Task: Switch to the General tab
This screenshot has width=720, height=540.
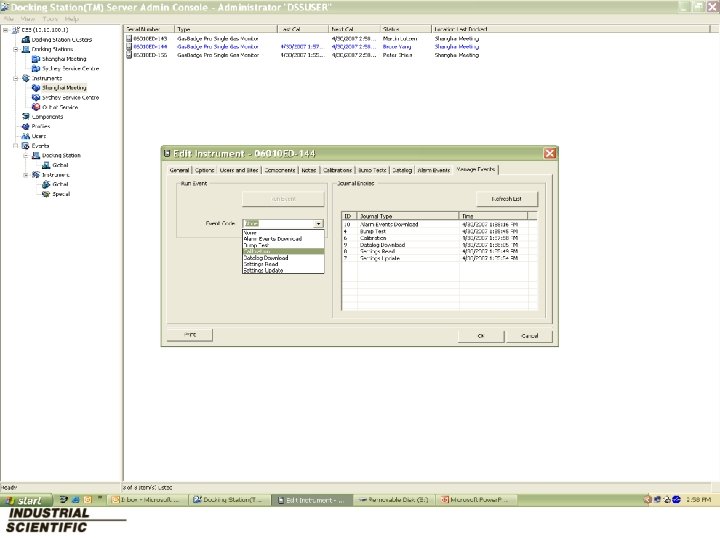Action: [179, 170]
